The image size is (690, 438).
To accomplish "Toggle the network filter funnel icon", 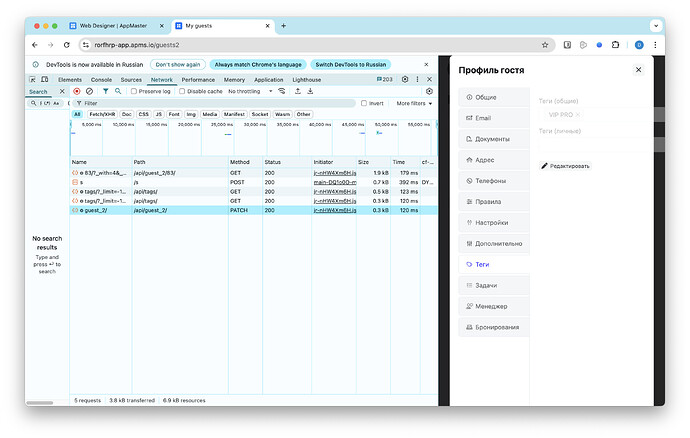I will coord(106,91).
